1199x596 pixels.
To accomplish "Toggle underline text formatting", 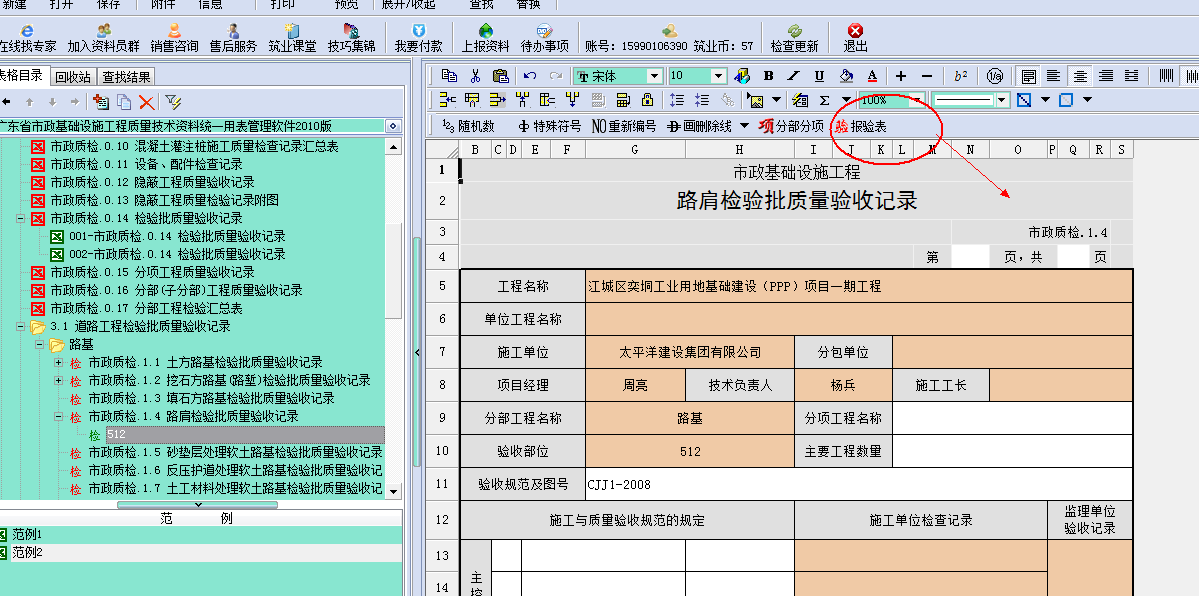I will (x=819, y=76).
